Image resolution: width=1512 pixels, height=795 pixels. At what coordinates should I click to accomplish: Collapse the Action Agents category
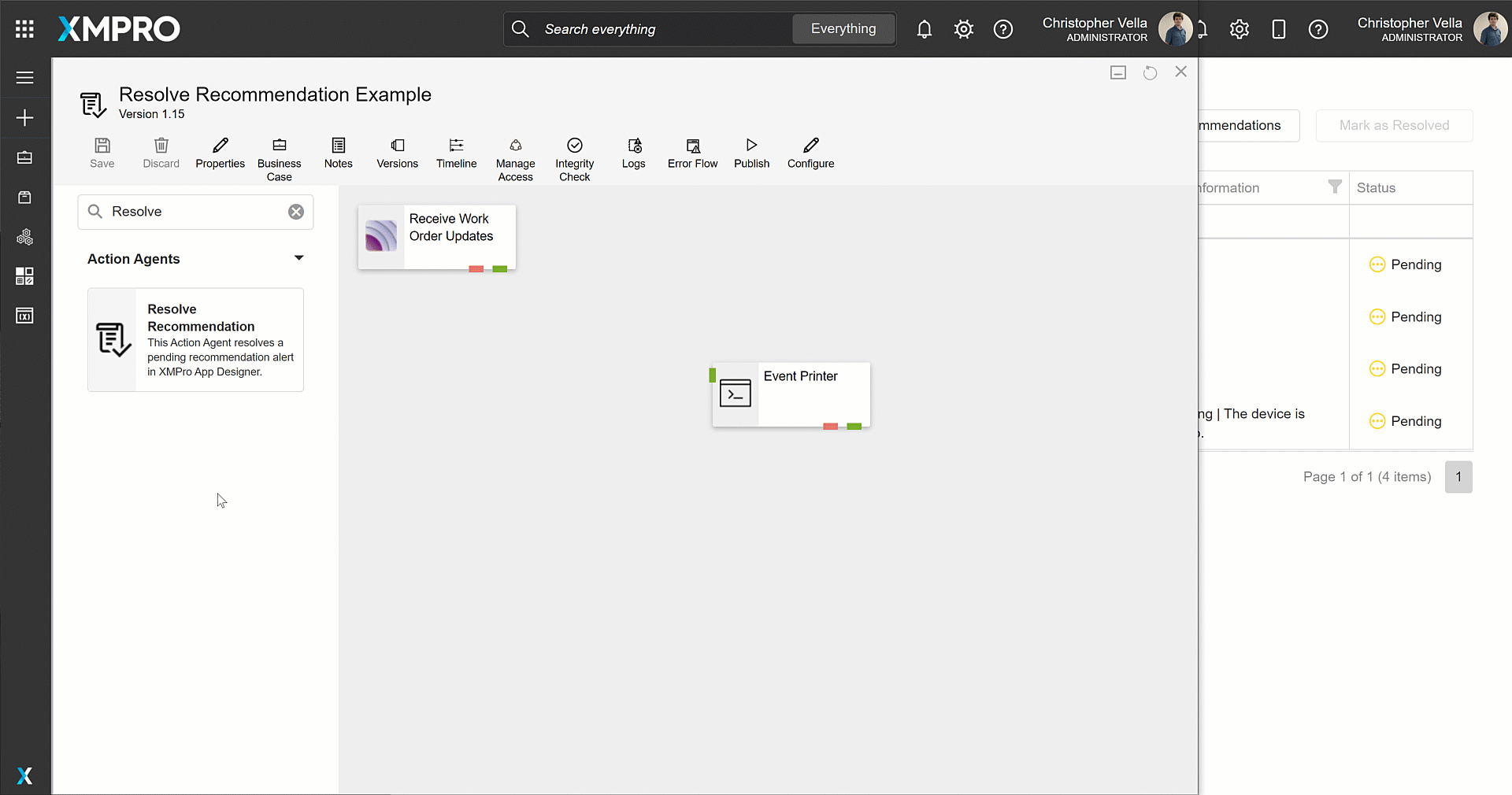coord(298,258)
